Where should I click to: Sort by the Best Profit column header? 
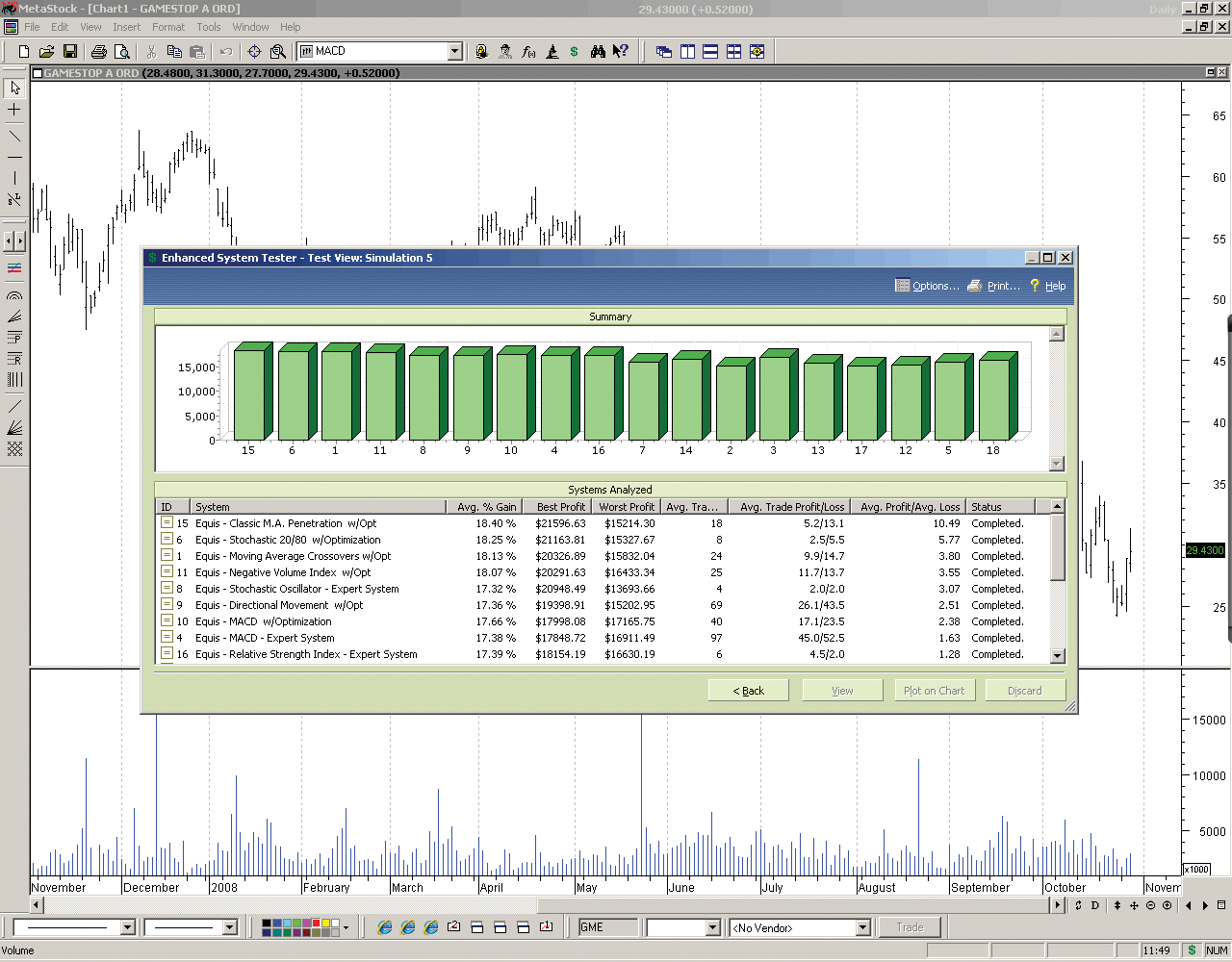pyautogui.click(x=560, y=507)
